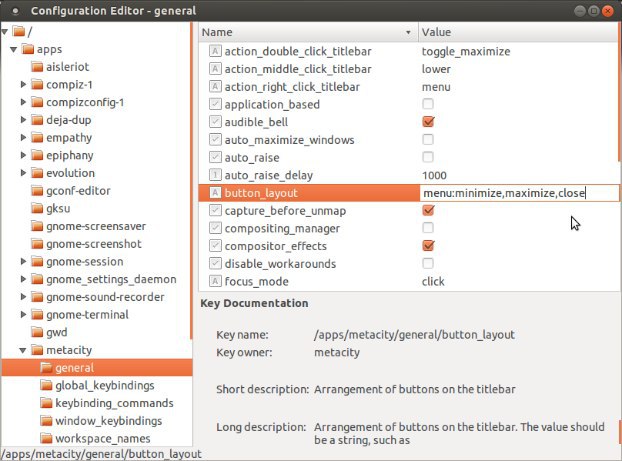Collapse the root tree node

4,31
